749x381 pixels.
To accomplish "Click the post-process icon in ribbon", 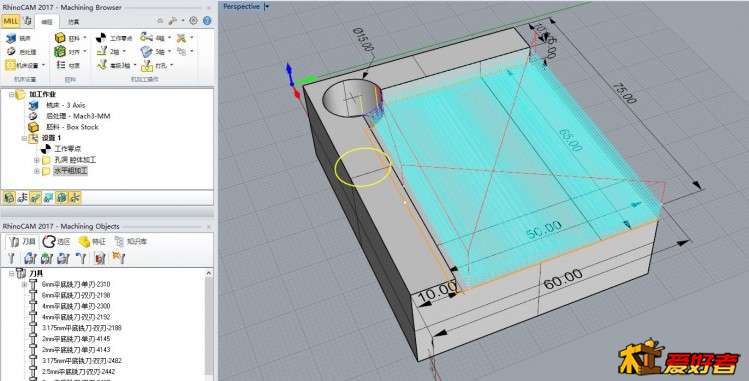I will click(11, 51).
